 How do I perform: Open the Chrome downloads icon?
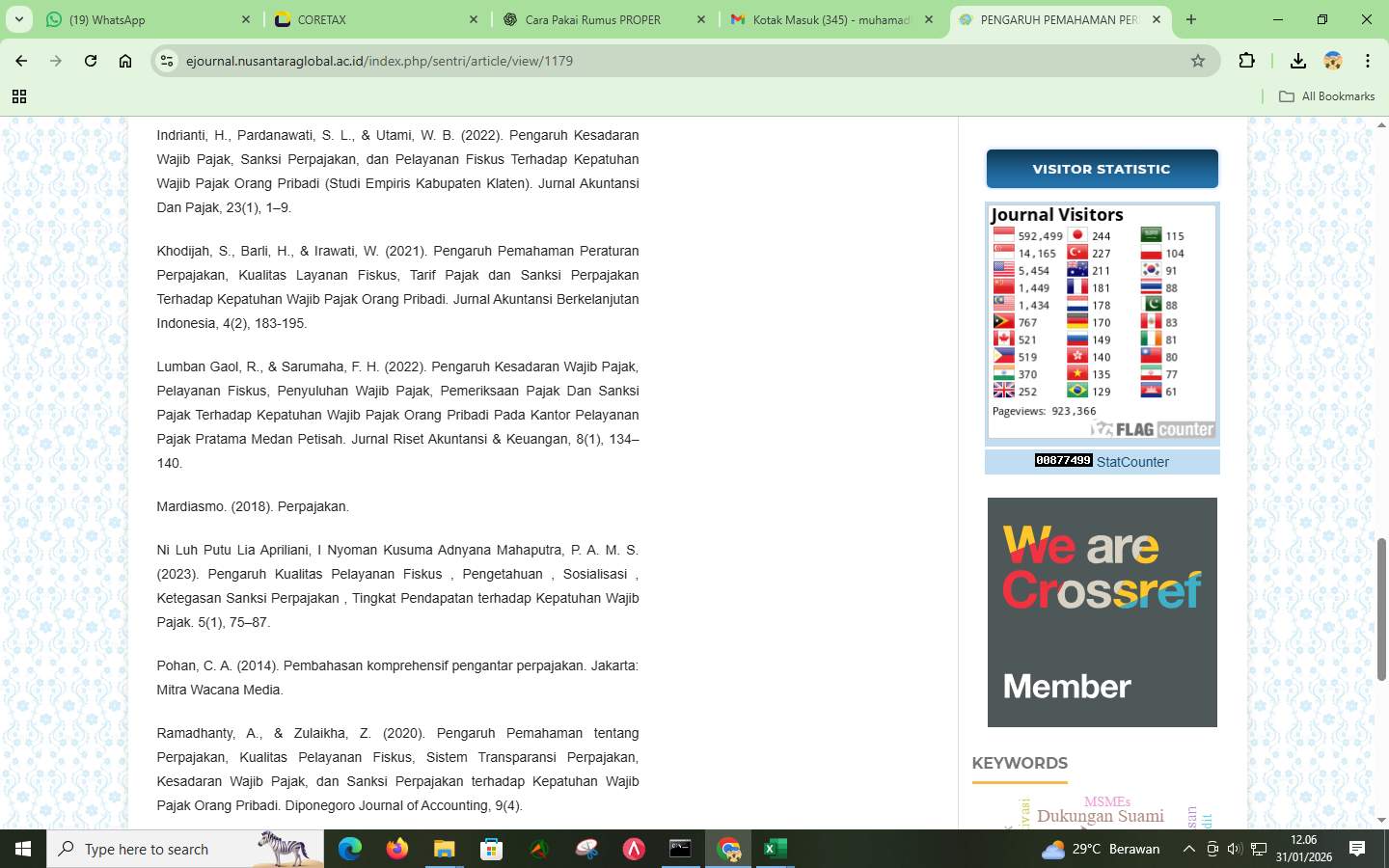pyautogui.click(x=1297, y=61)
